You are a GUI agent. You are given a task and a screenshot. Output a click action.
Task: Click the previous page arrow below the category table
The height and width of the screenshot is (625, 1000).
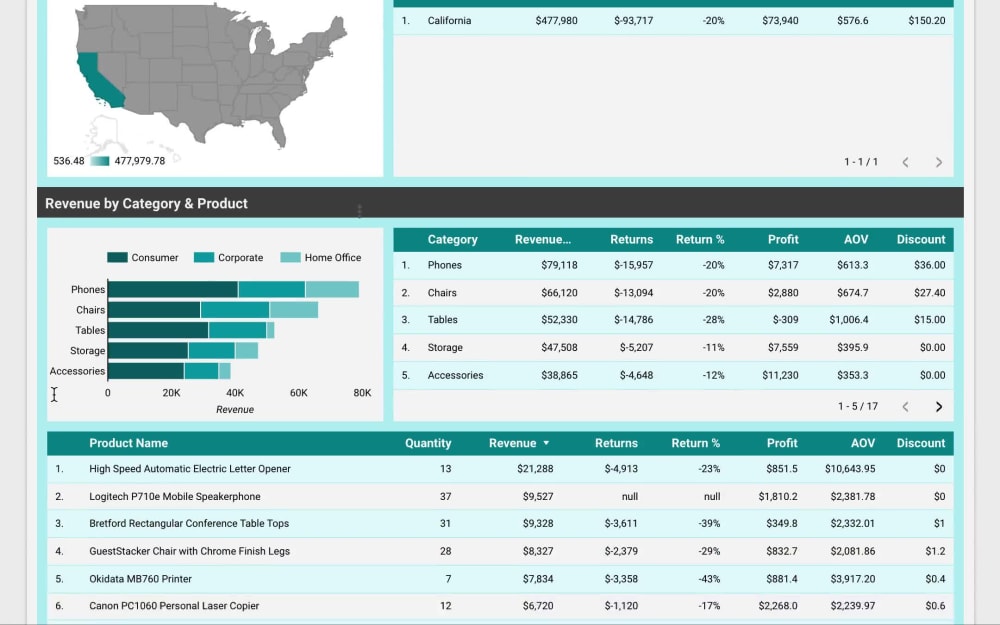tap(906, 407)
